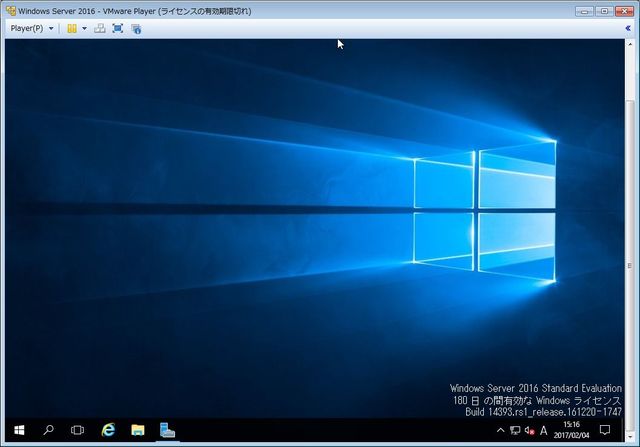Open the Windows Start menu
The image size is (640, 447).
[x=19, y=430]
